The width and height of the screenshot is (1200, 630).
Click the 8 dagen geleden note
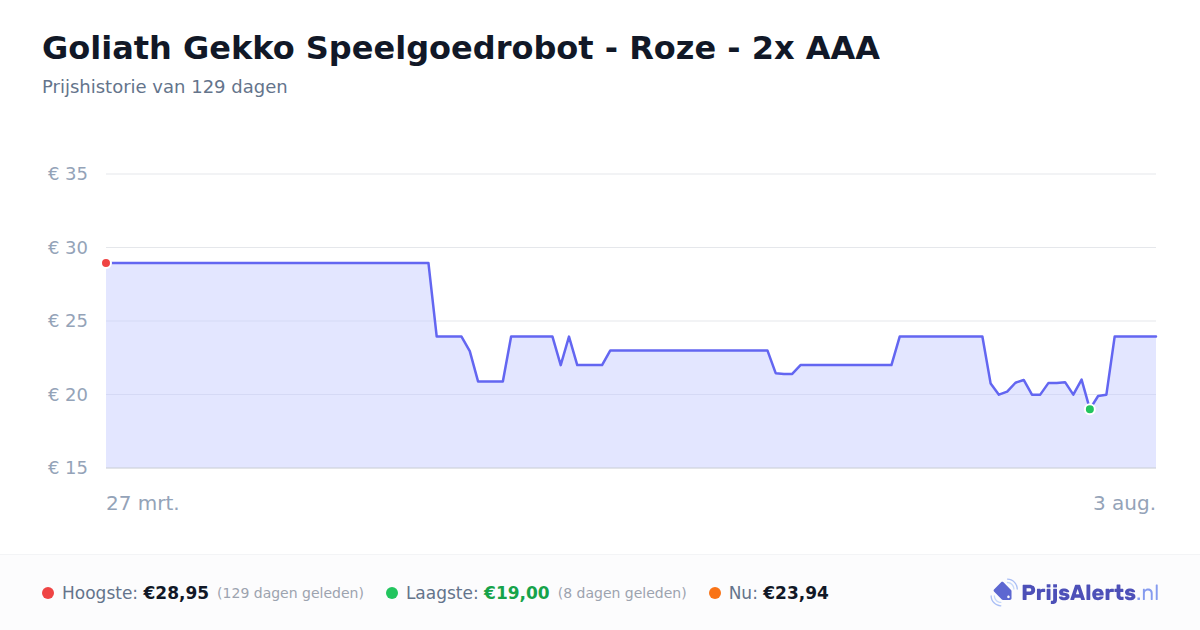point(622,593)
